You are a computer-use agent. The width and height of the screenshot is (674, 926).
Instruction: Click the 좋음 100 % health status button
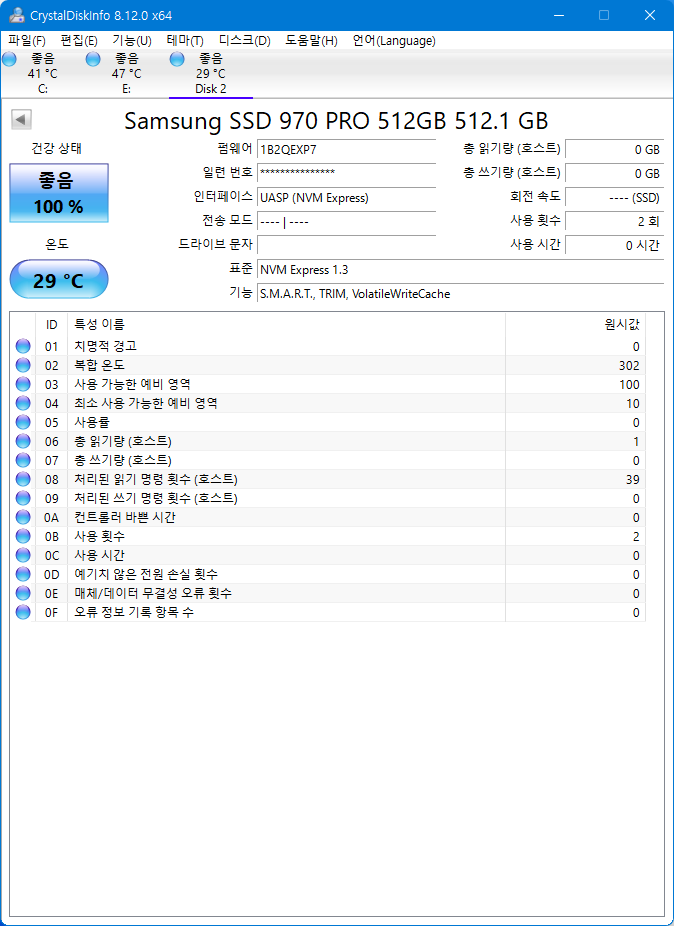click(59, 193)
